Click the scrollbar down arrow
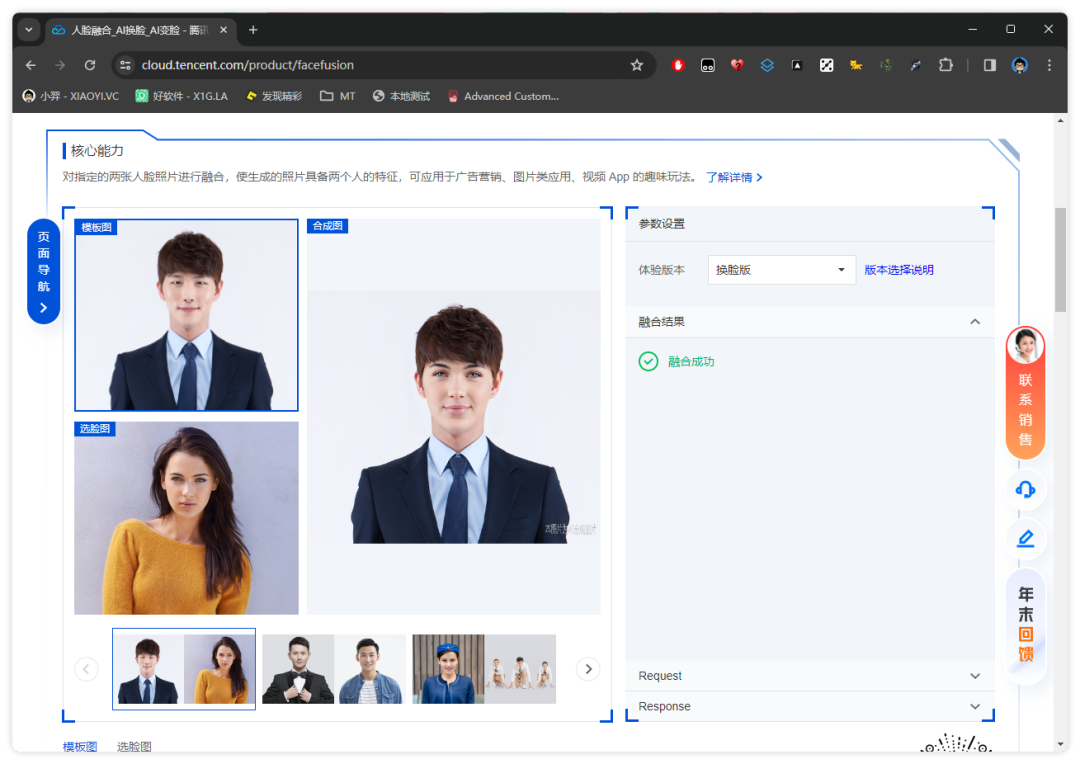The image size is (1080, 764). pyautogui.click(x=1060, y=745)
